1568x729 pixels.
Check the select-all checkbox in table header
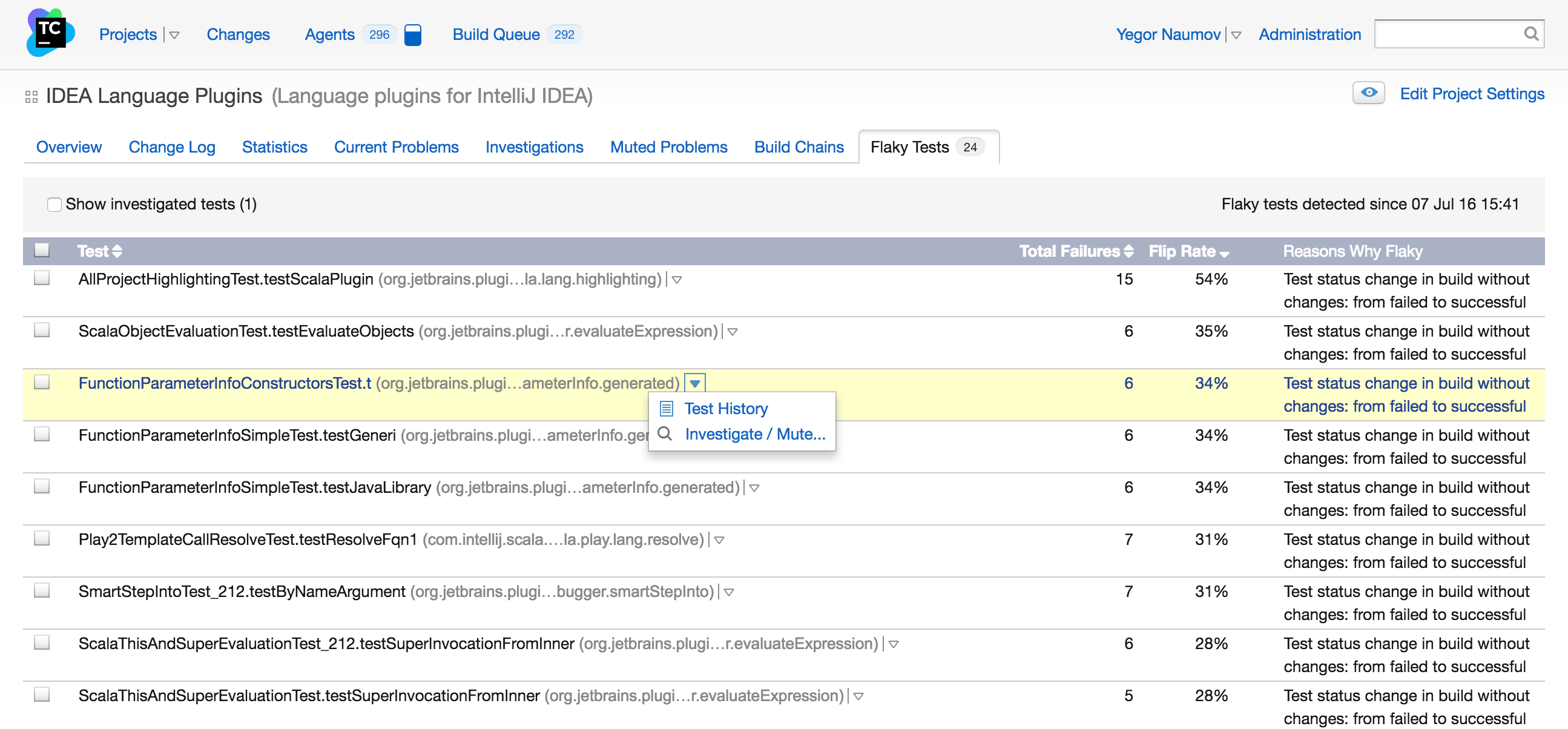pyautogui.click(x=42, y=250)
